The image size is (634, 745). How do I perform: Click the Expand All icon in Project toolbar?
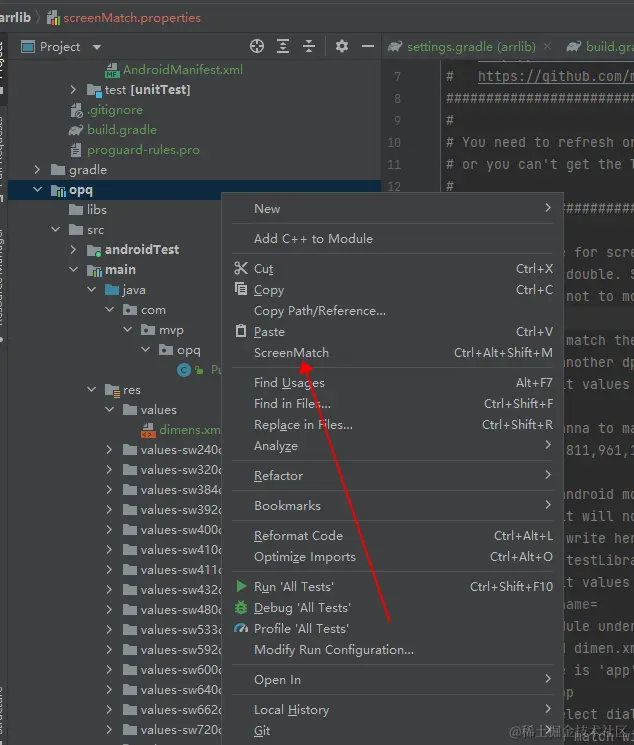[283, 47]
